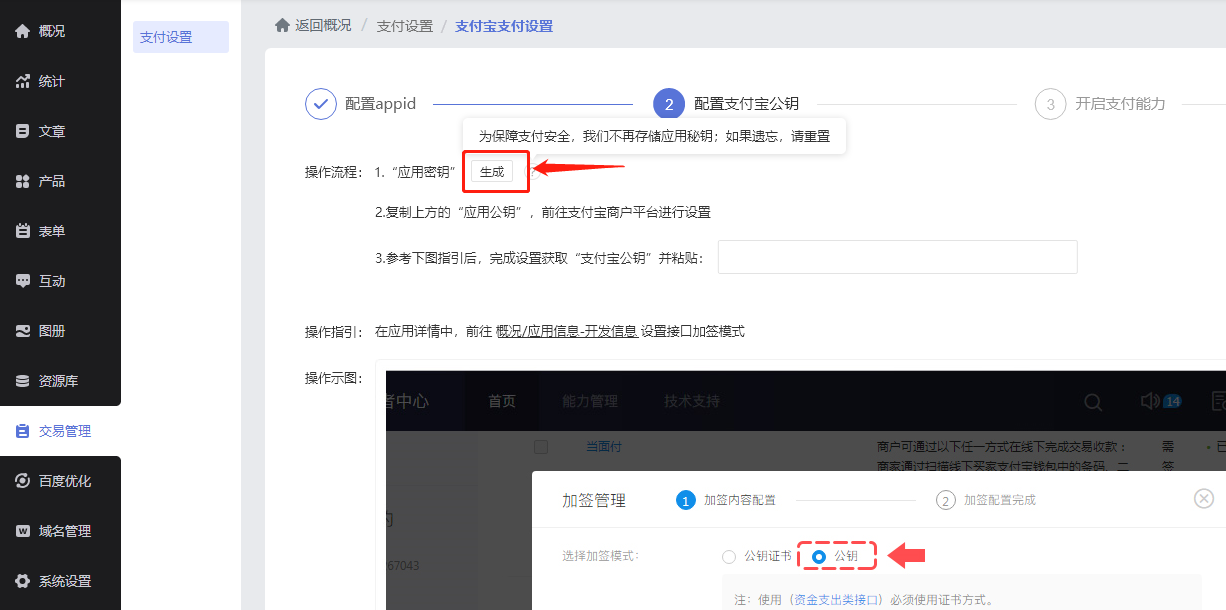Click the home icon beside 返回概况
Viewport: 1226px width, 610px height.
click(283, 25)
